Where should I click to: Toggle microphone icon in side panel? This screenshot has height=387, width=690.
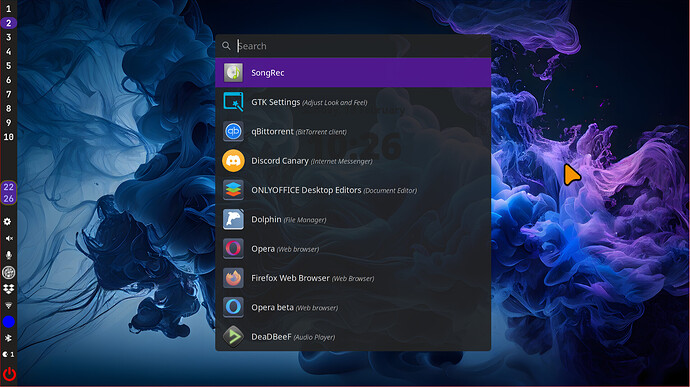8,255
